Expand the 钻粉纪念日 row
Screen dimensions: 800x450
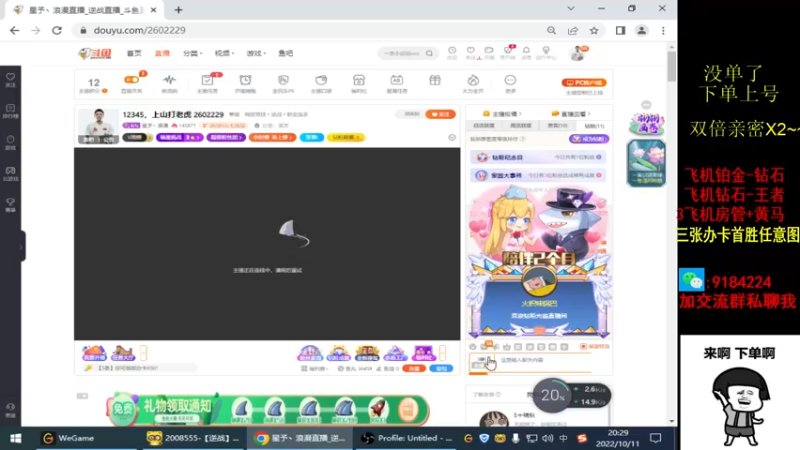click(x=538, y=157)
